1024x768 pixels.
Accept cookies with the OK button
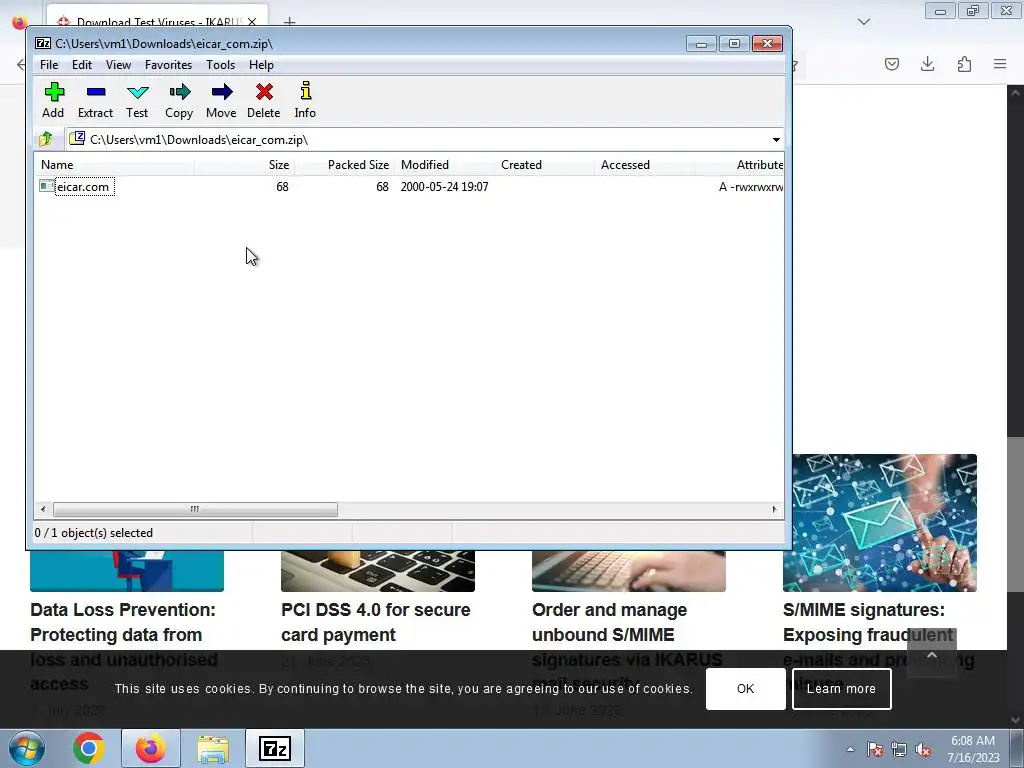pos(745,688)
